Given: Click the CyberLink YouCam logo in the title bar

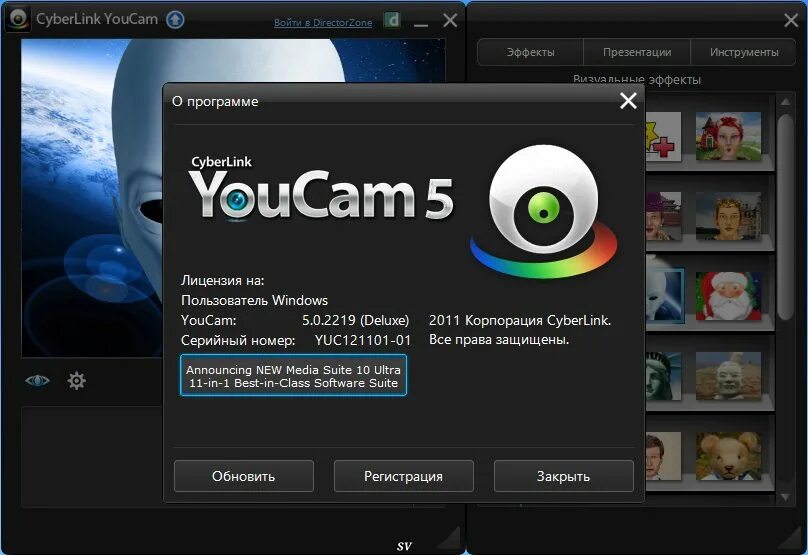Looking at the screenshot, I should [19, 19].
